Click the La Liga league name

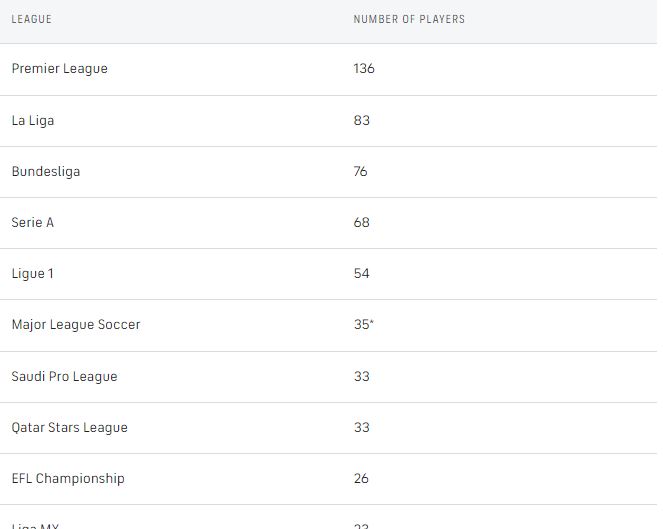pos(33,120)
